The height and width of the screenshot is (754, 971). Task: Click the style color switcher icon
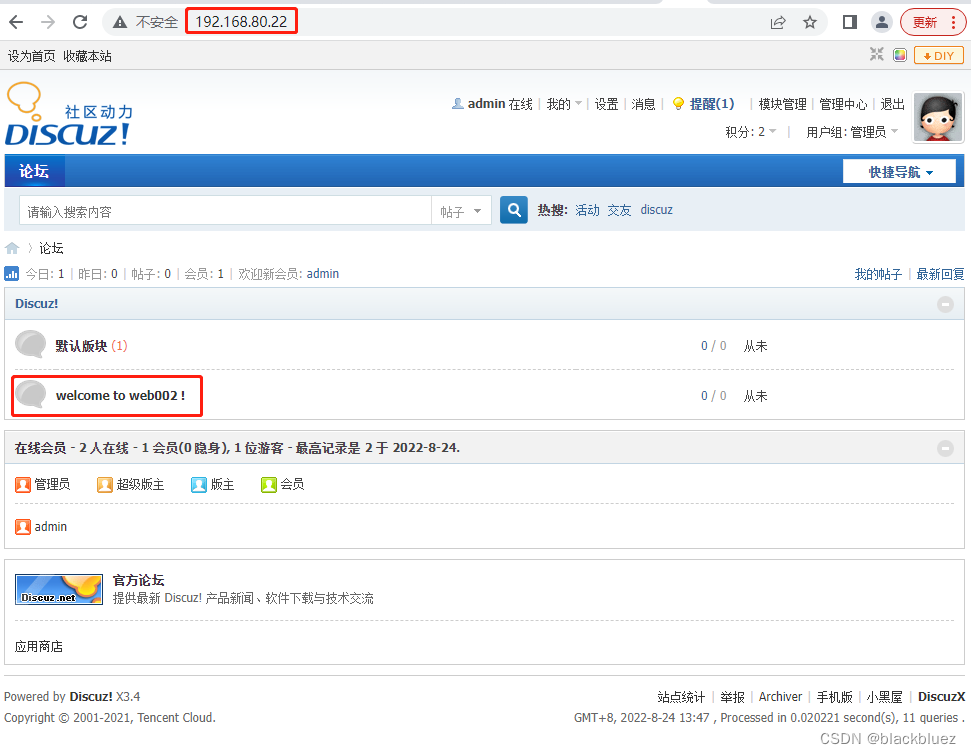tap(900, 55)
